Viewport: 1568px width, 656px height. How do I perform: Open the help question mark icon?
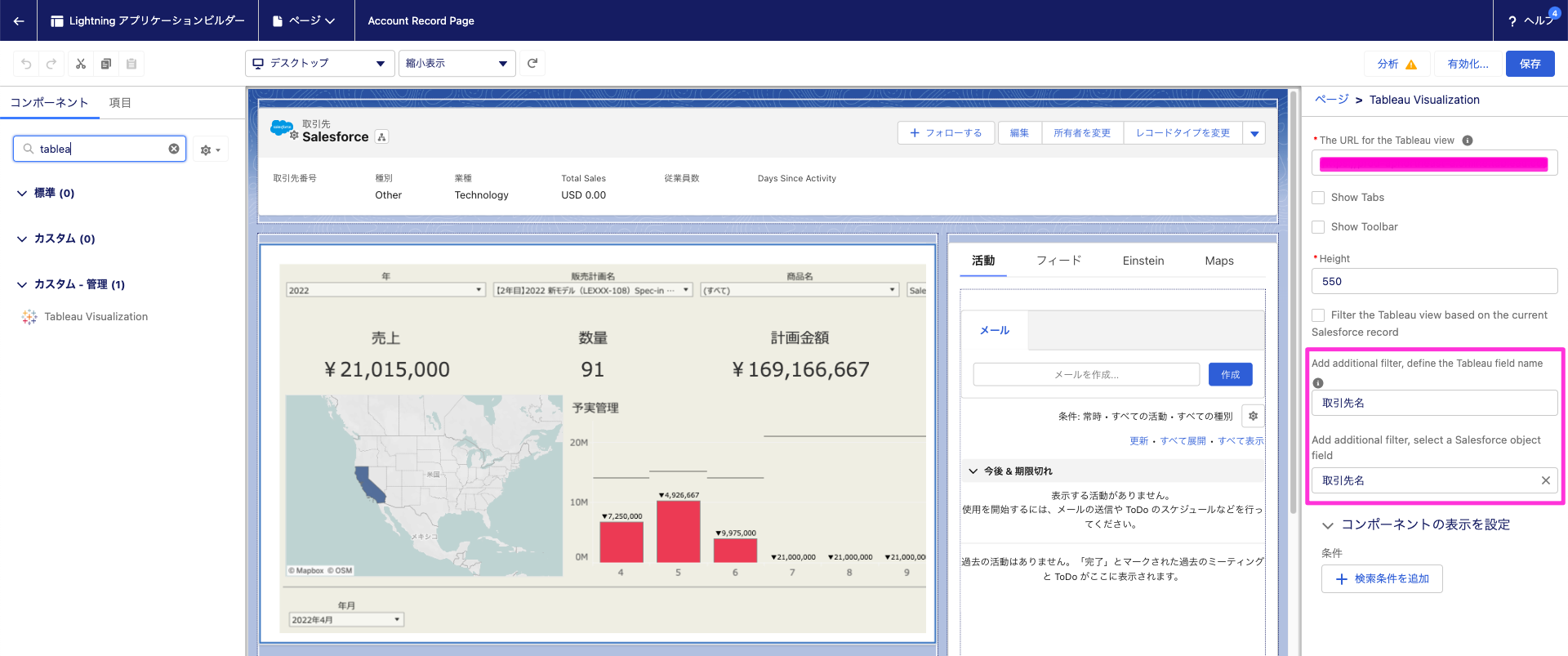click(1512, 20)
